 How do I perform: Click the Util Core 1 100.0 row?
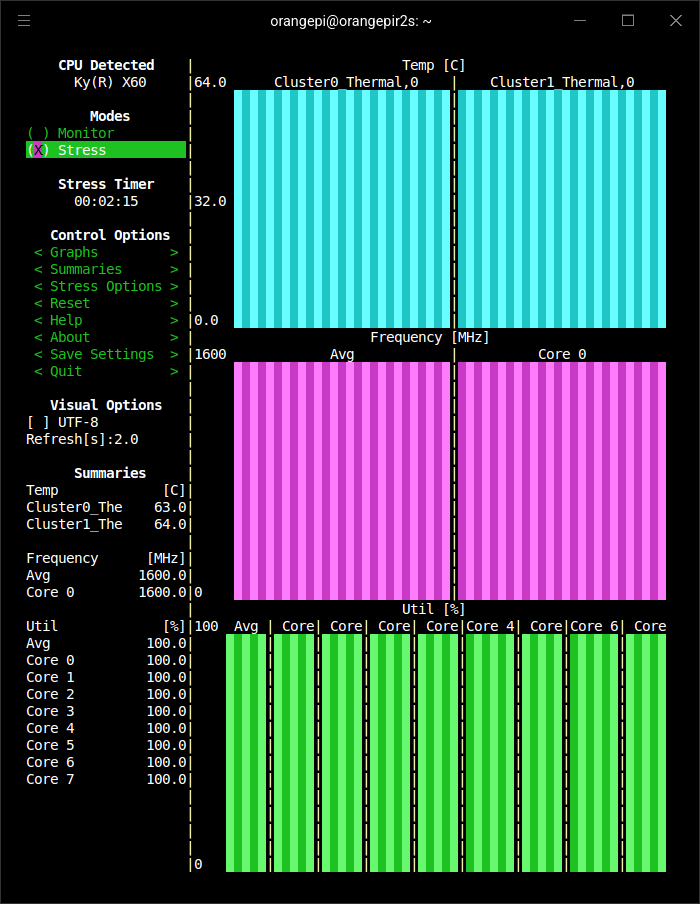(x=106, y=677)
